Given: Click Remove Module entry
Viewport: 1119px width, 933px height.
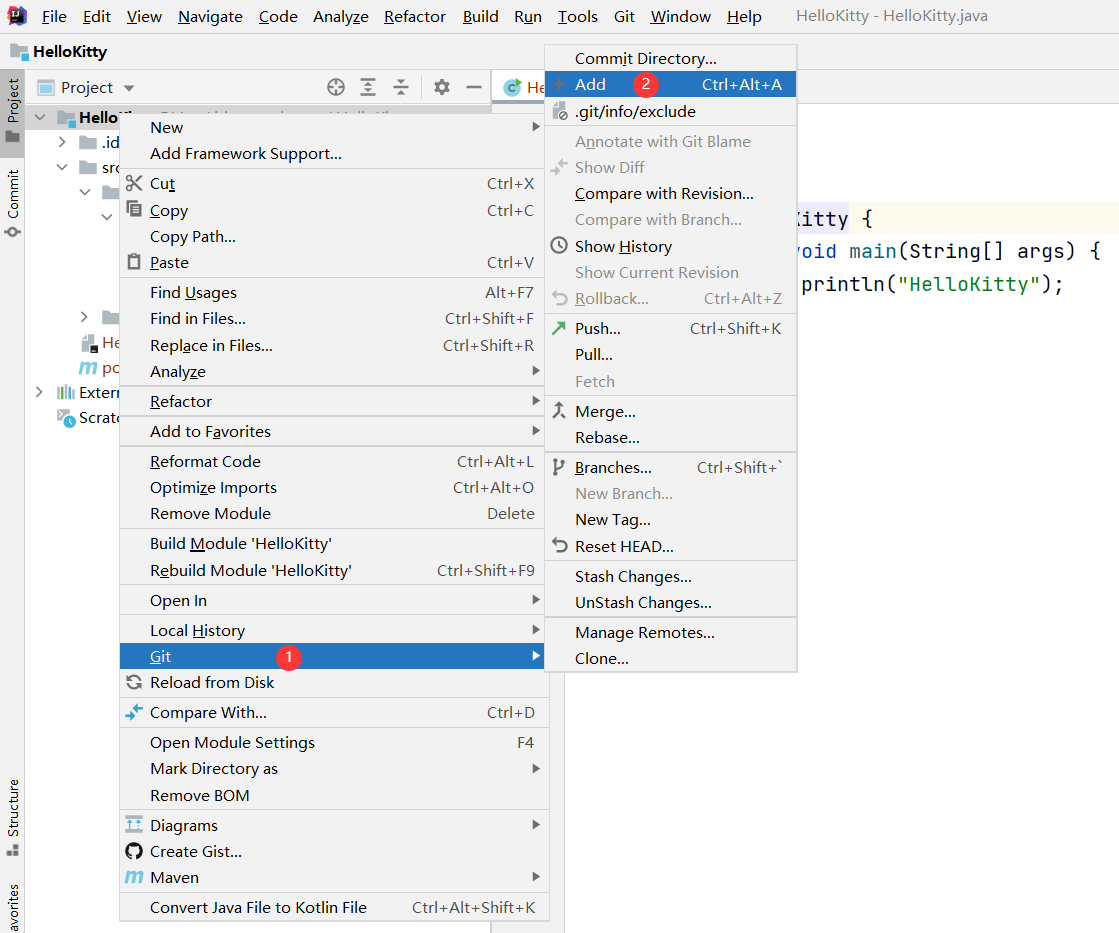Looking at the screenshot, I should (334, 514).
